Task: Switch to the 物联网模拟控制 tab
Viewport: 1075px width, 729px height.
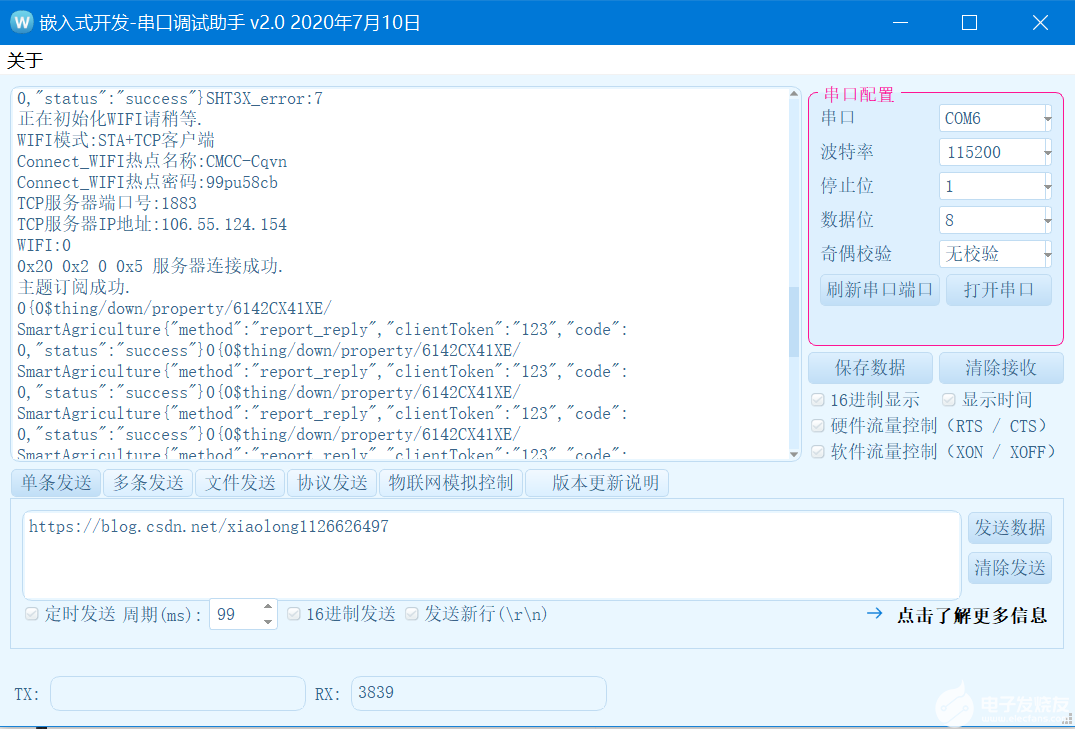Action: tap(451, 483)
